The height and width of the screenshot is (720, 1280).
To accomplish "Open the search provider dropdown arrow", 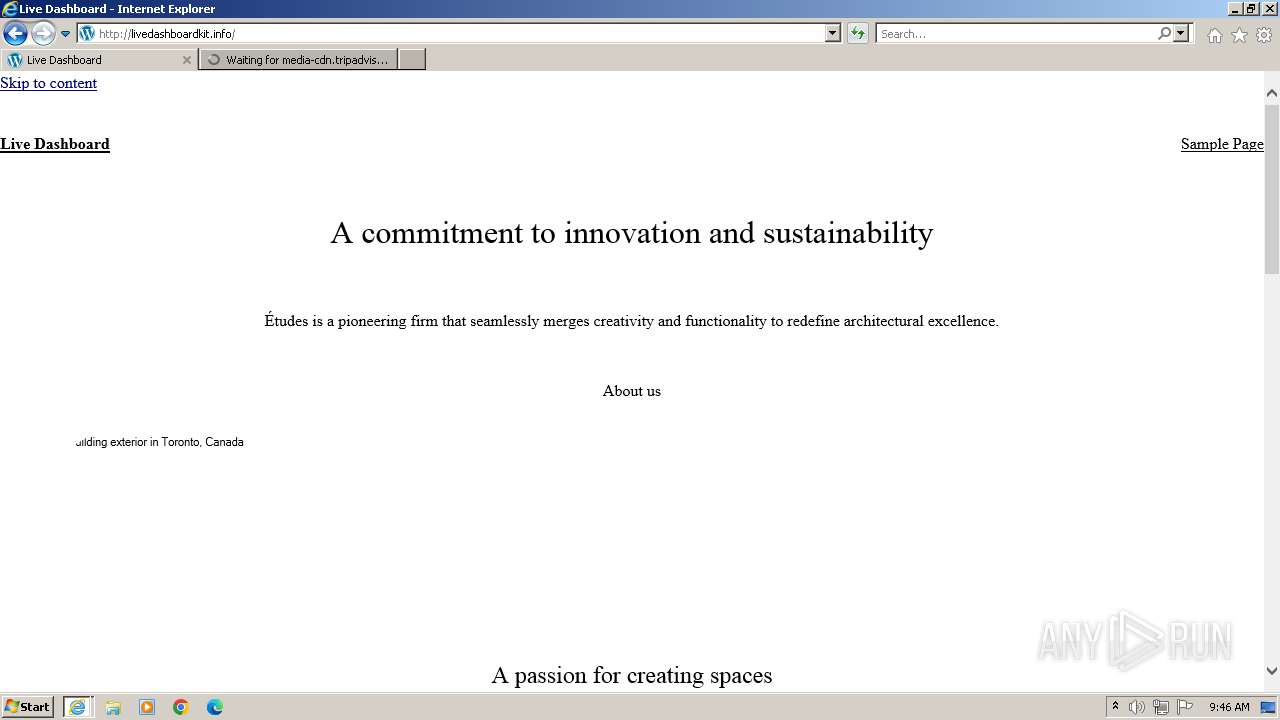I will pyautogui.click(x=1181, y=33).
